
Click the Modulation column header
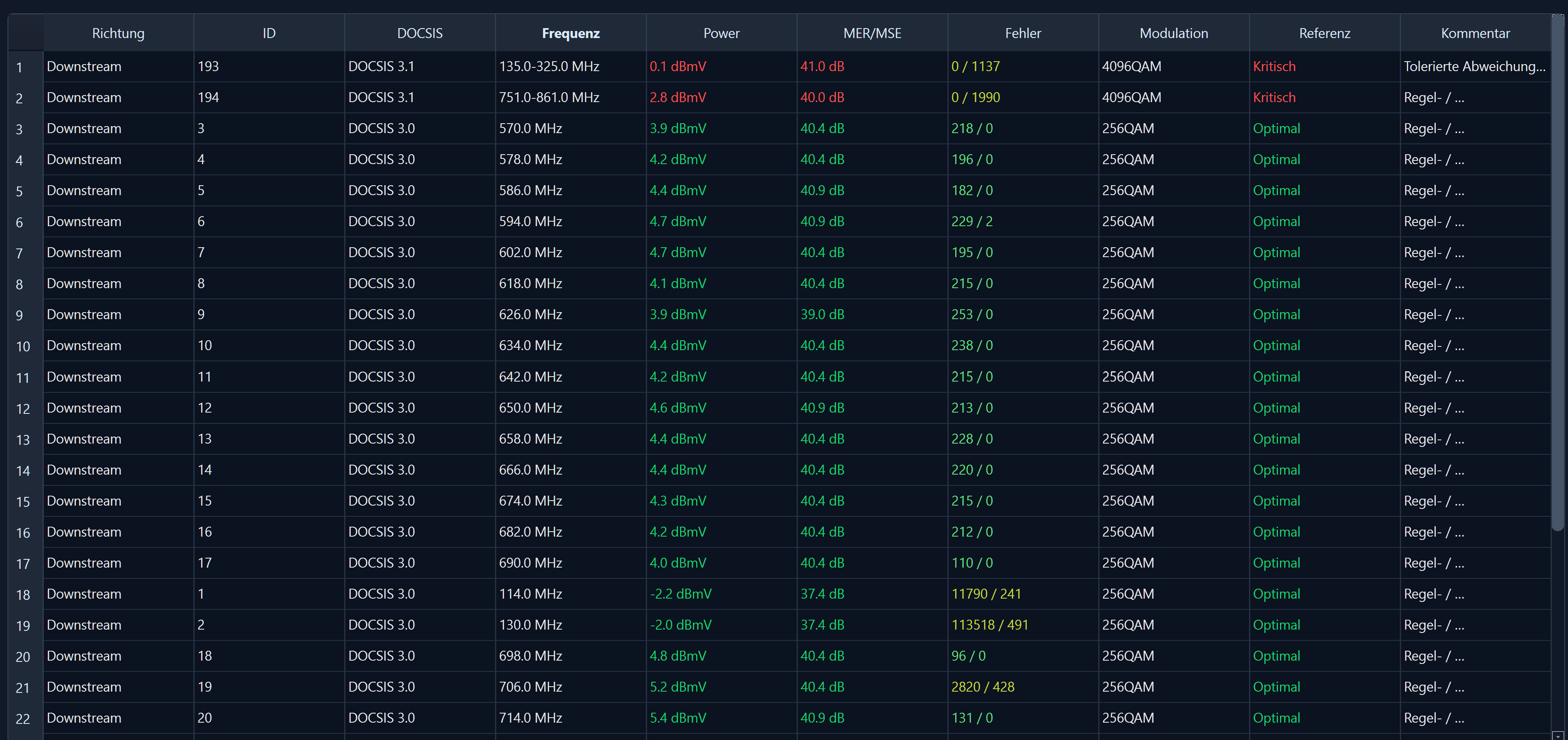pyautogui.click(x=1173, y=33)
